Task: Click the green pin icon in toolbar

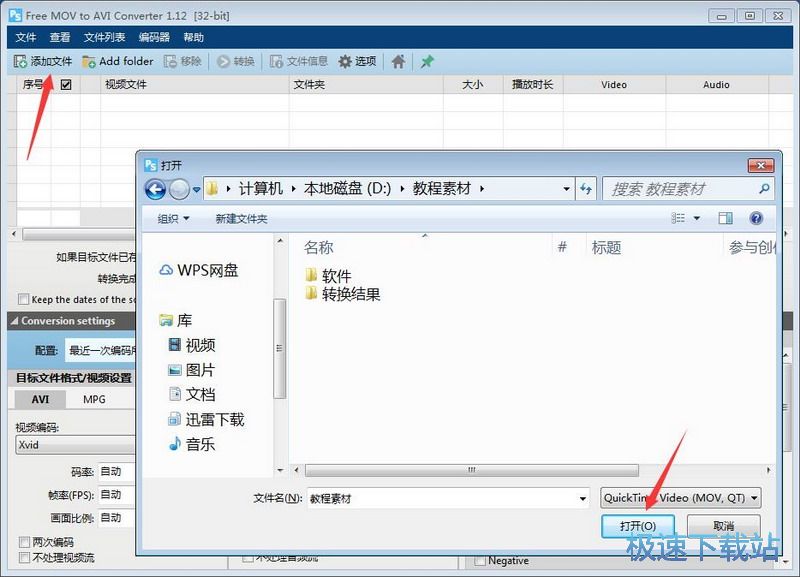Action: [427, 61]
